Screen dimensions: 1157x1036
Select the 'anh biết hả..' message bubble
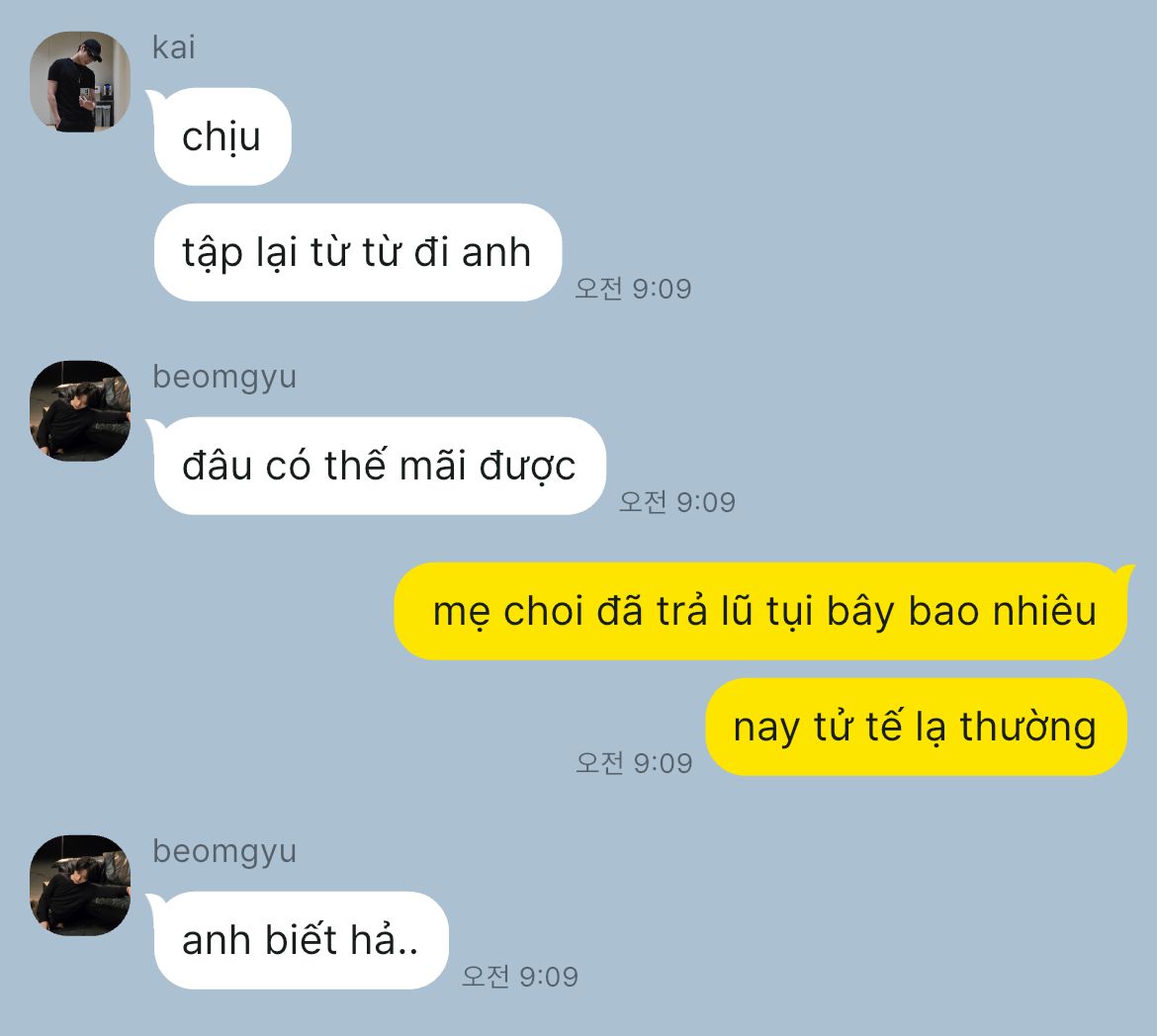(300, 940)
